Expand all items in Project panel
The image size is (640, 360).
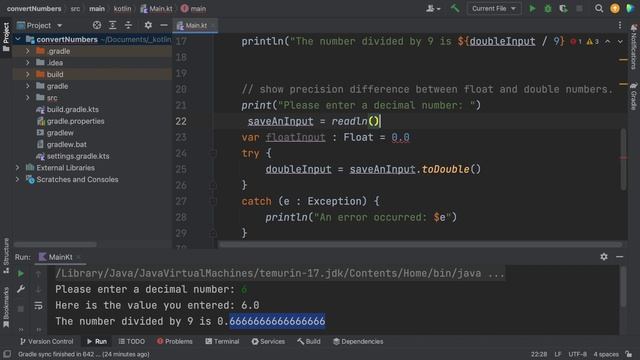tap(113, 25)
